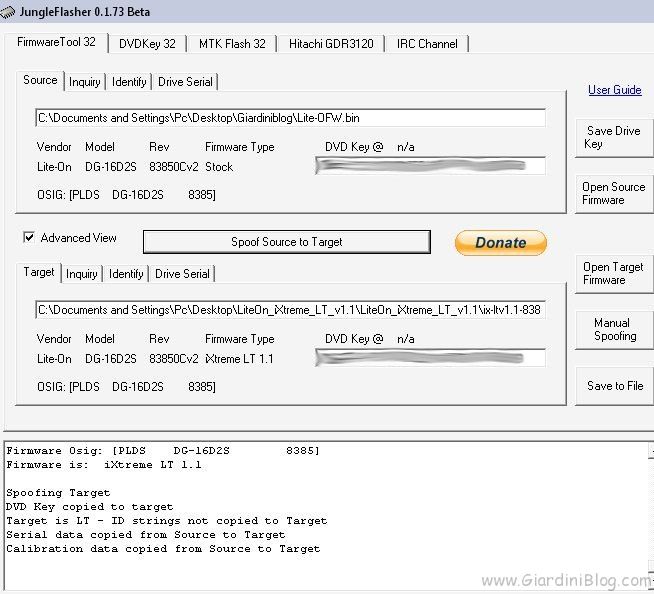This screenshot has width=654, height=594.
Task: Select the Source sub-tab
Action: (40, 80)
